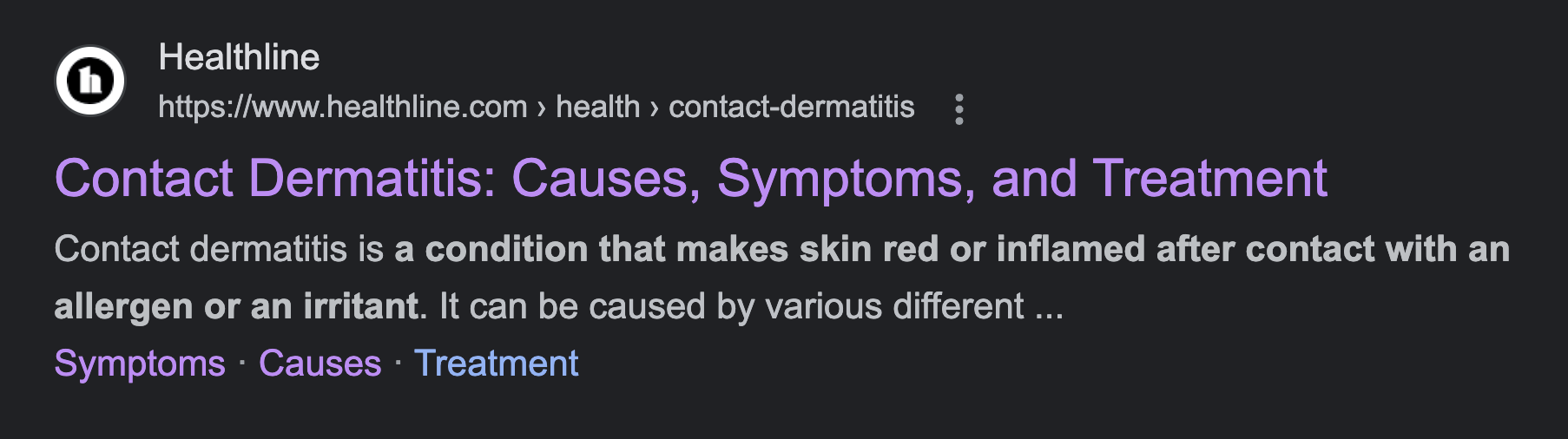Image resolution: width=1568 pixels, height=439 pixels.
Task: Open the blue Treatment sitelink
Action: (x=496, y=364)
